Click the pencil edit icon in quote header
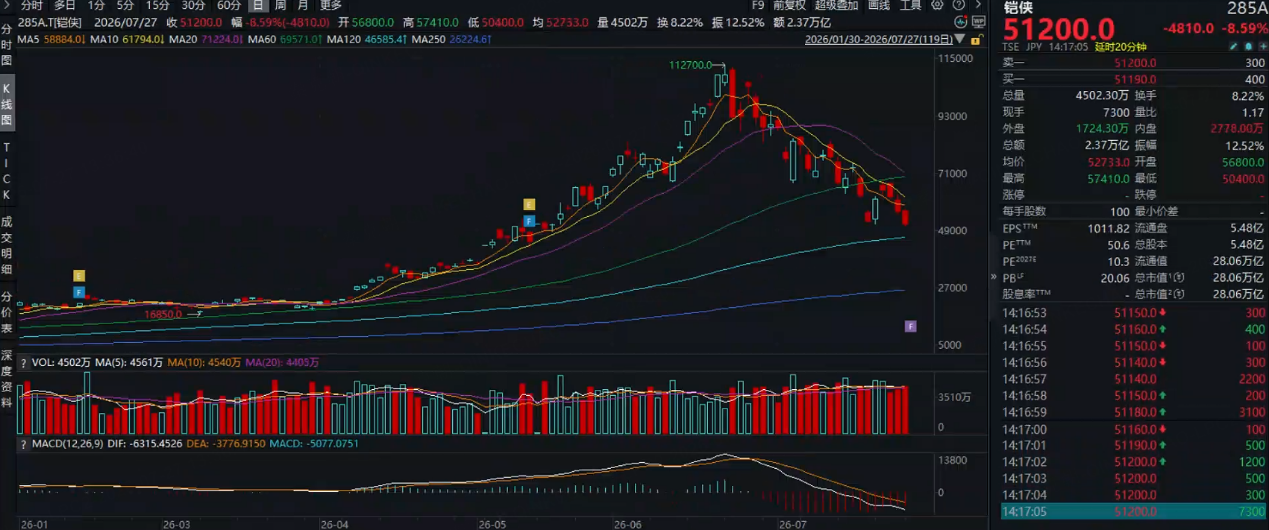The image size is (1269, 530). point(1233,46)
